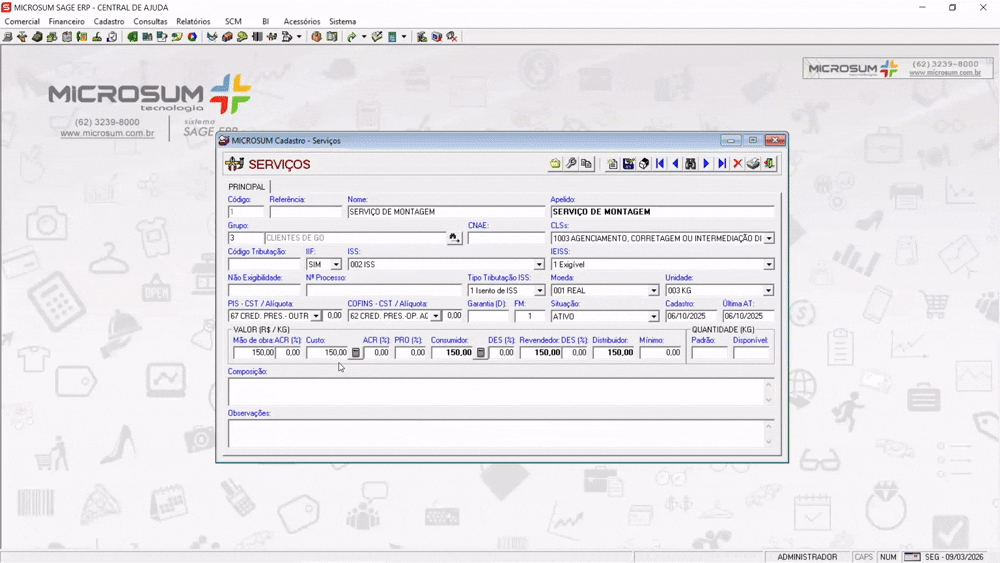Image resolution: width=1000 pixels, height=563 pixels.
Task: Jump to the last record arrow icon
Action: [x=721, y=164]
